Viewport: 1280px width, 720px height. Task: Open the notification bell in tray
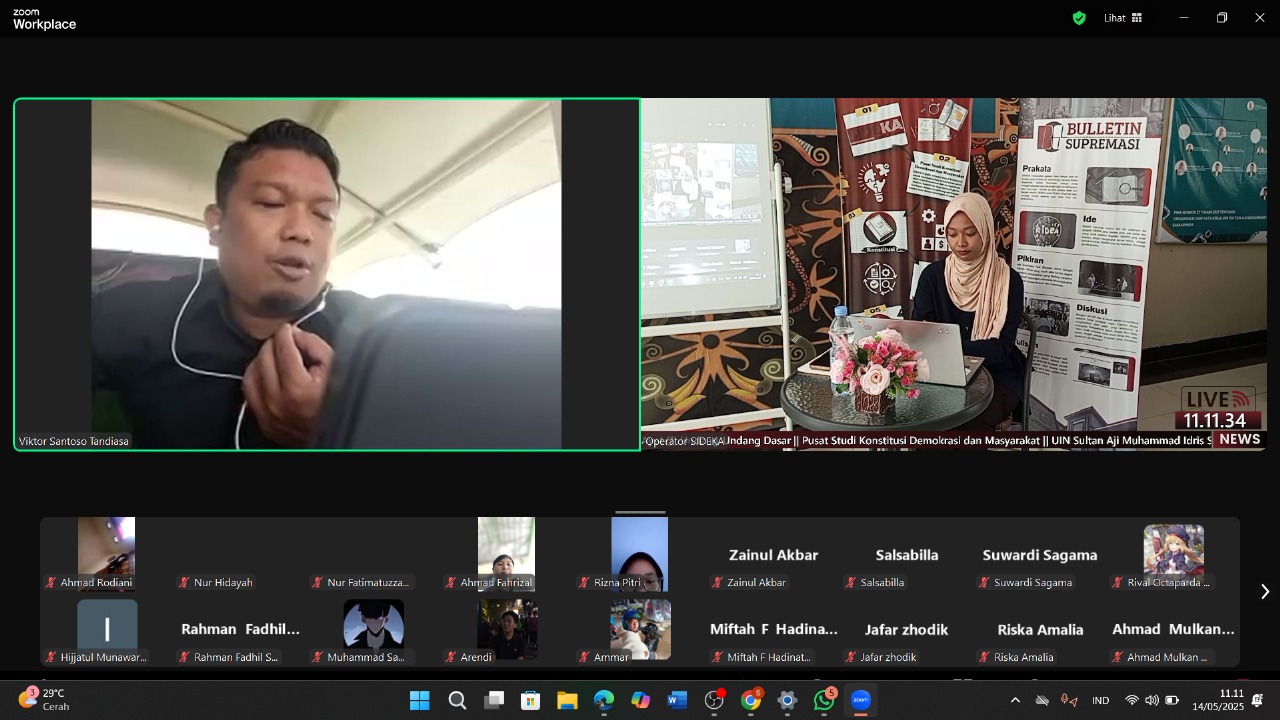pyautogui.click(x=1258, y=700)
